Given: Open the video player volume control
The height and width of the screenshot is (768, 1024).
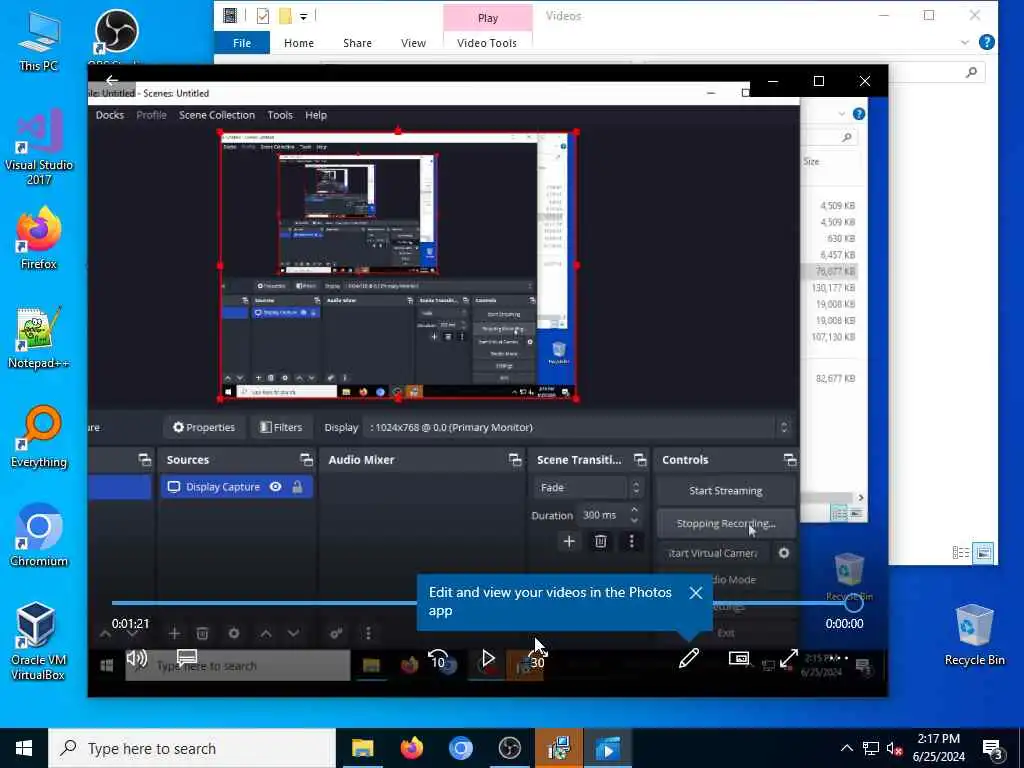Looking at the screenshot, I should [x=136, y=658].
